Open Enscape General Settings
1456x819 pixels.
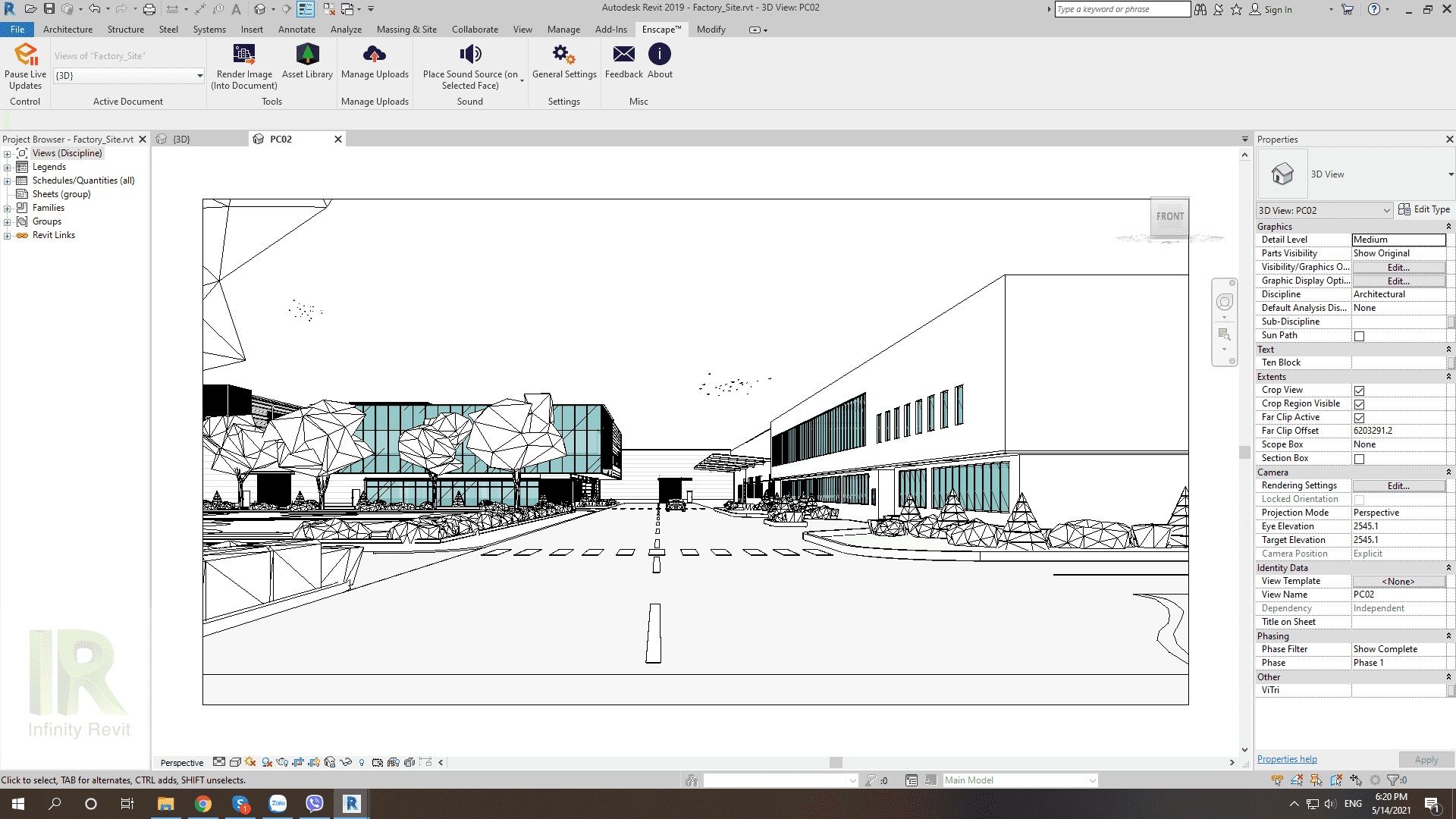[x=563, y=55]
